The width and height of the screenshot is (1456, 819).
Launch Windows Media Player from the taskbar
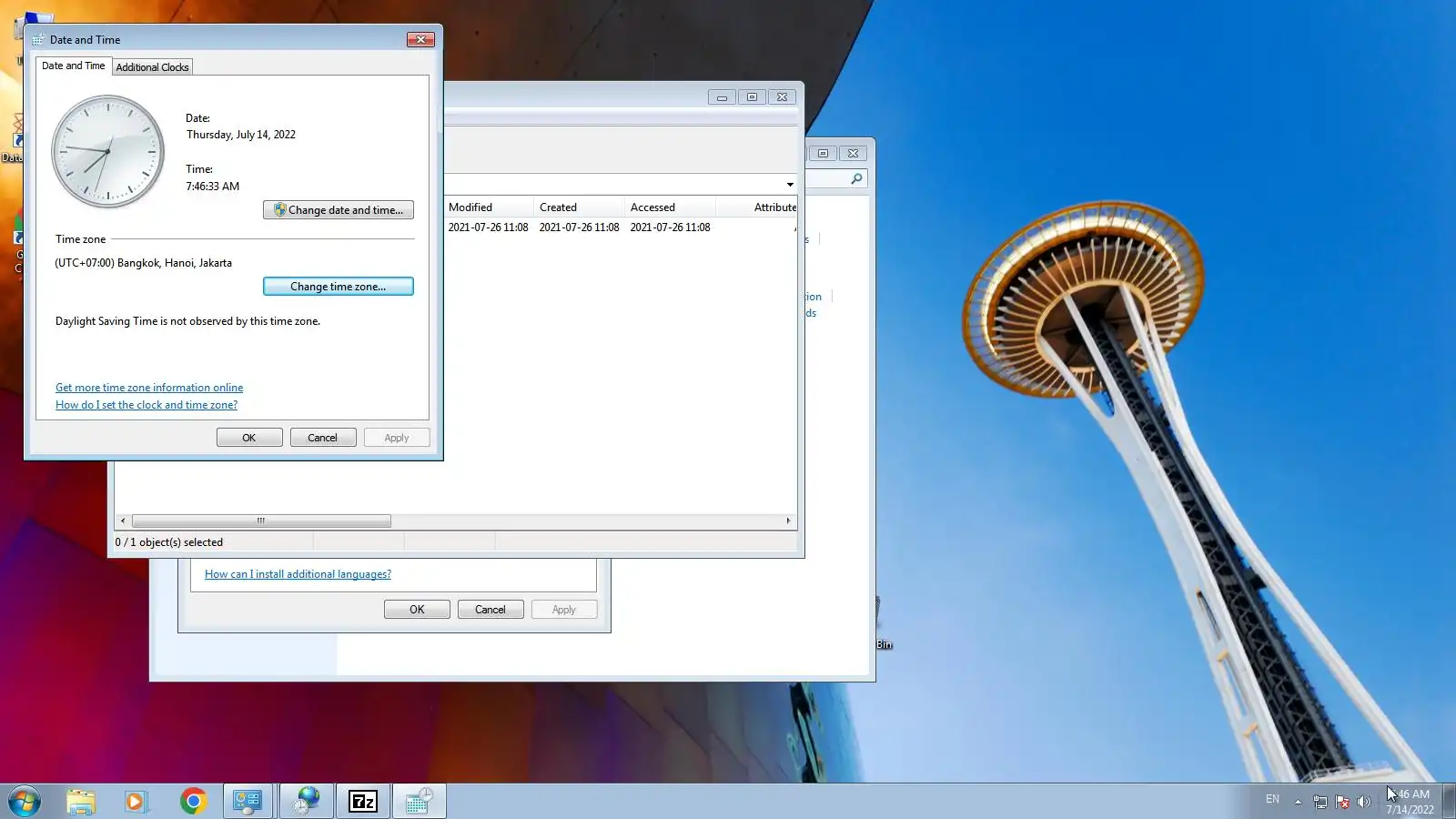136,801
